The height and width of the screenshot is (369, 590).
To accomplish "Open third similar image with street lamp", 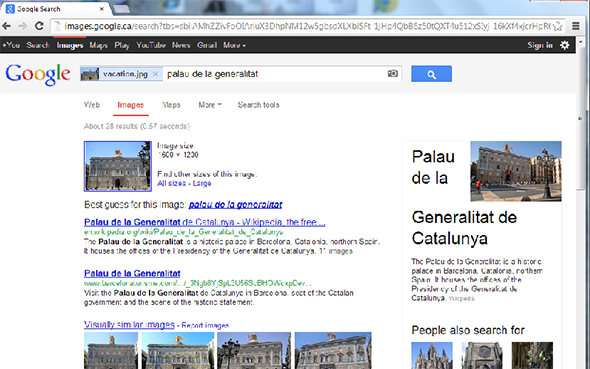I will [x=254, y=350].
